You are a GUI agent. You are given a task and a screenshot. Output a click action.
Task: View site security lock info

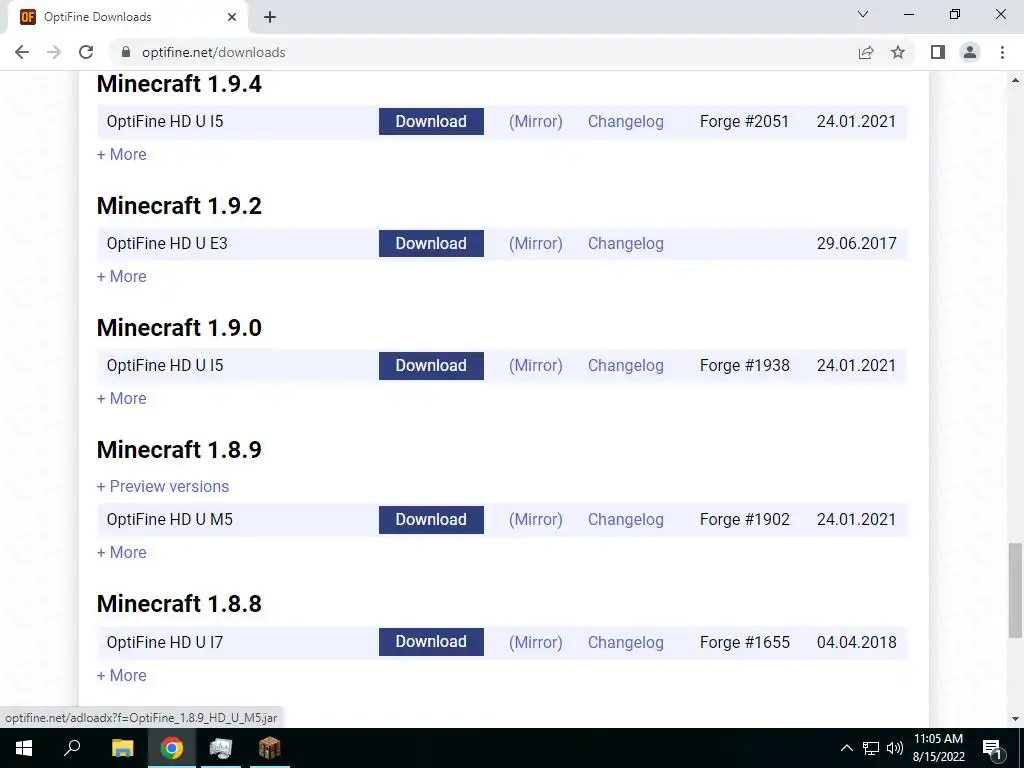point(126,52)
